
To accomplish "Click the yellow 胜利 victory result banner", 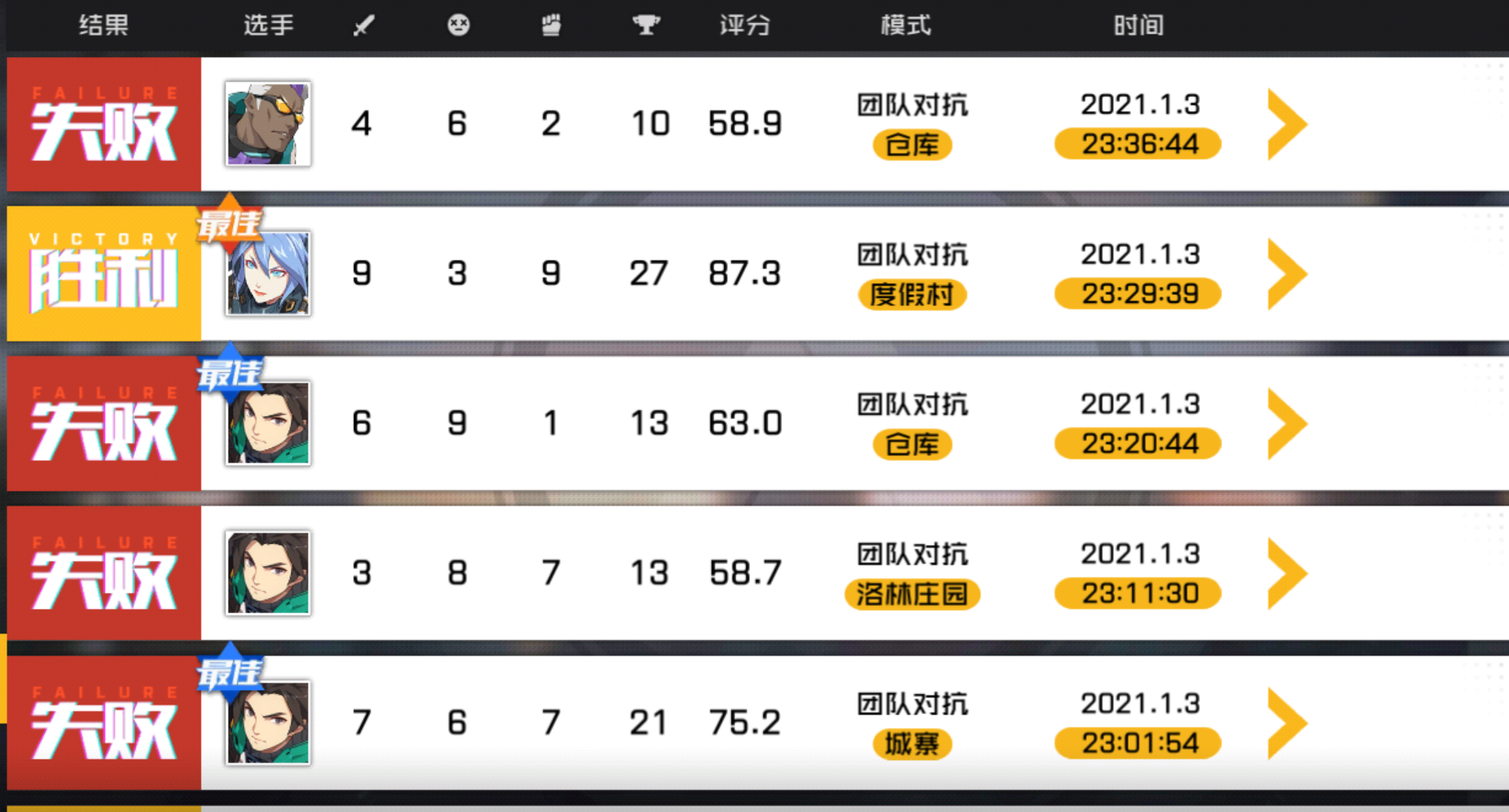I will pyautogui.click(x=104, y=274).
